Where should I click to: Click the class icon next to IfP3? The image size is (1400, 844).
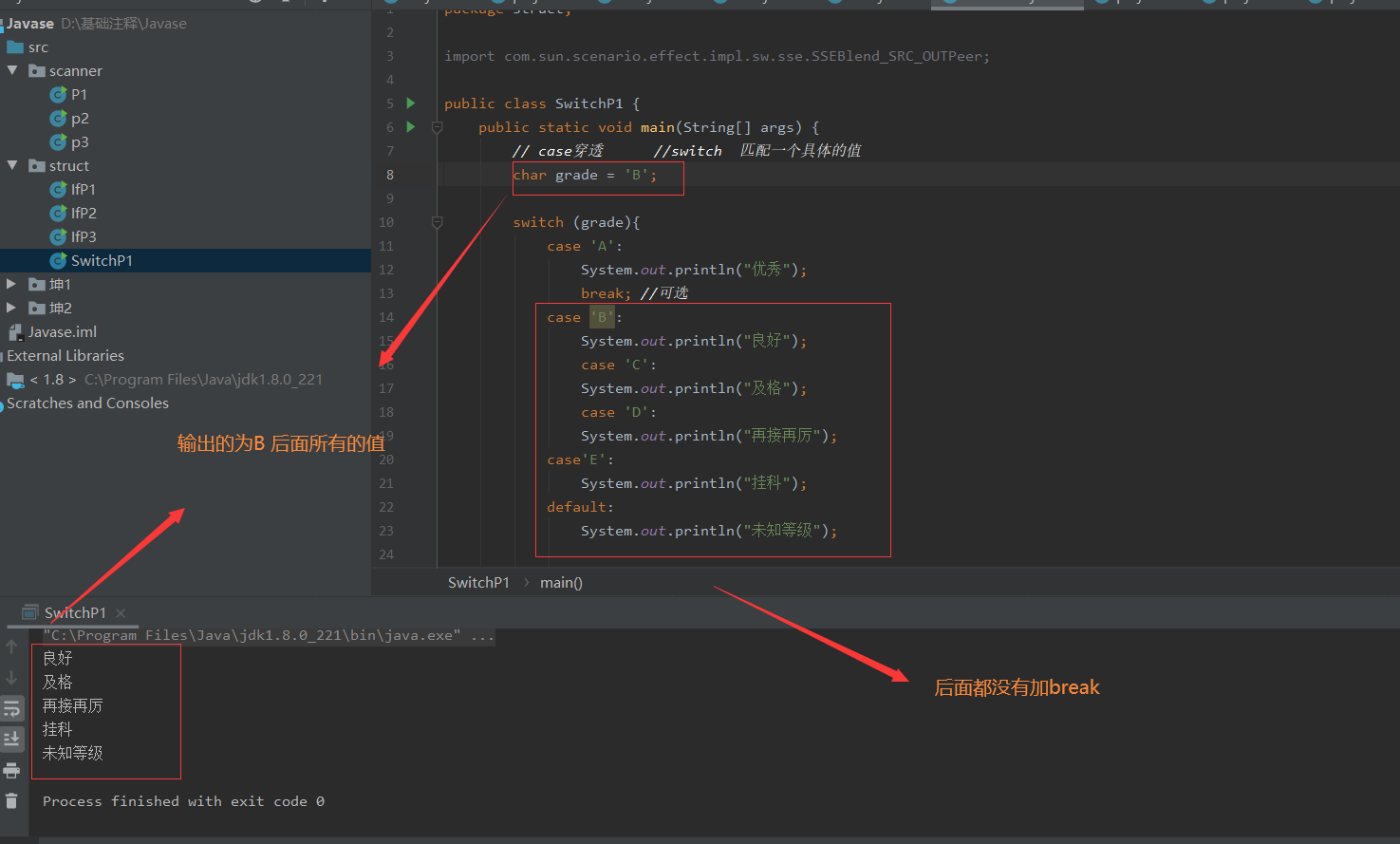tap(58, 236)
